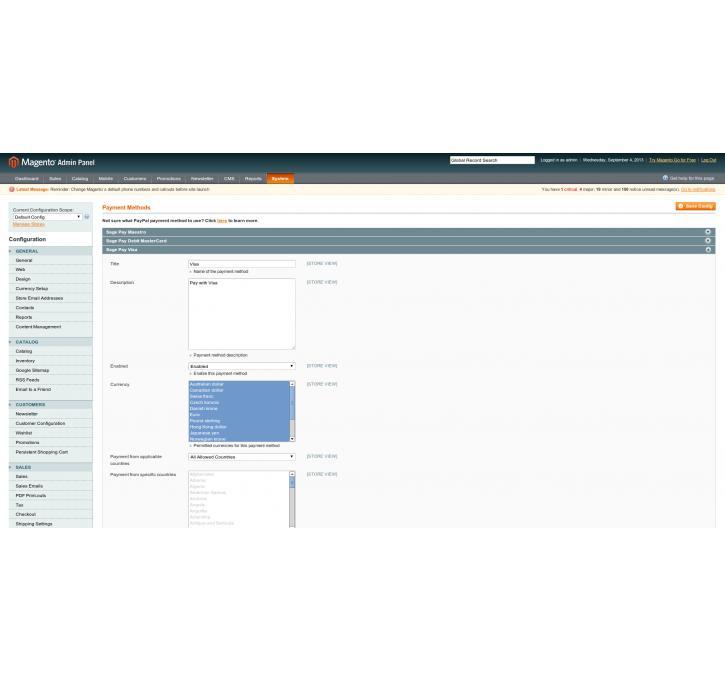
Task: Expand Sage Pay Debit MasterCard toggle icon
Action: pyautogui.click(x=707, y=240)
